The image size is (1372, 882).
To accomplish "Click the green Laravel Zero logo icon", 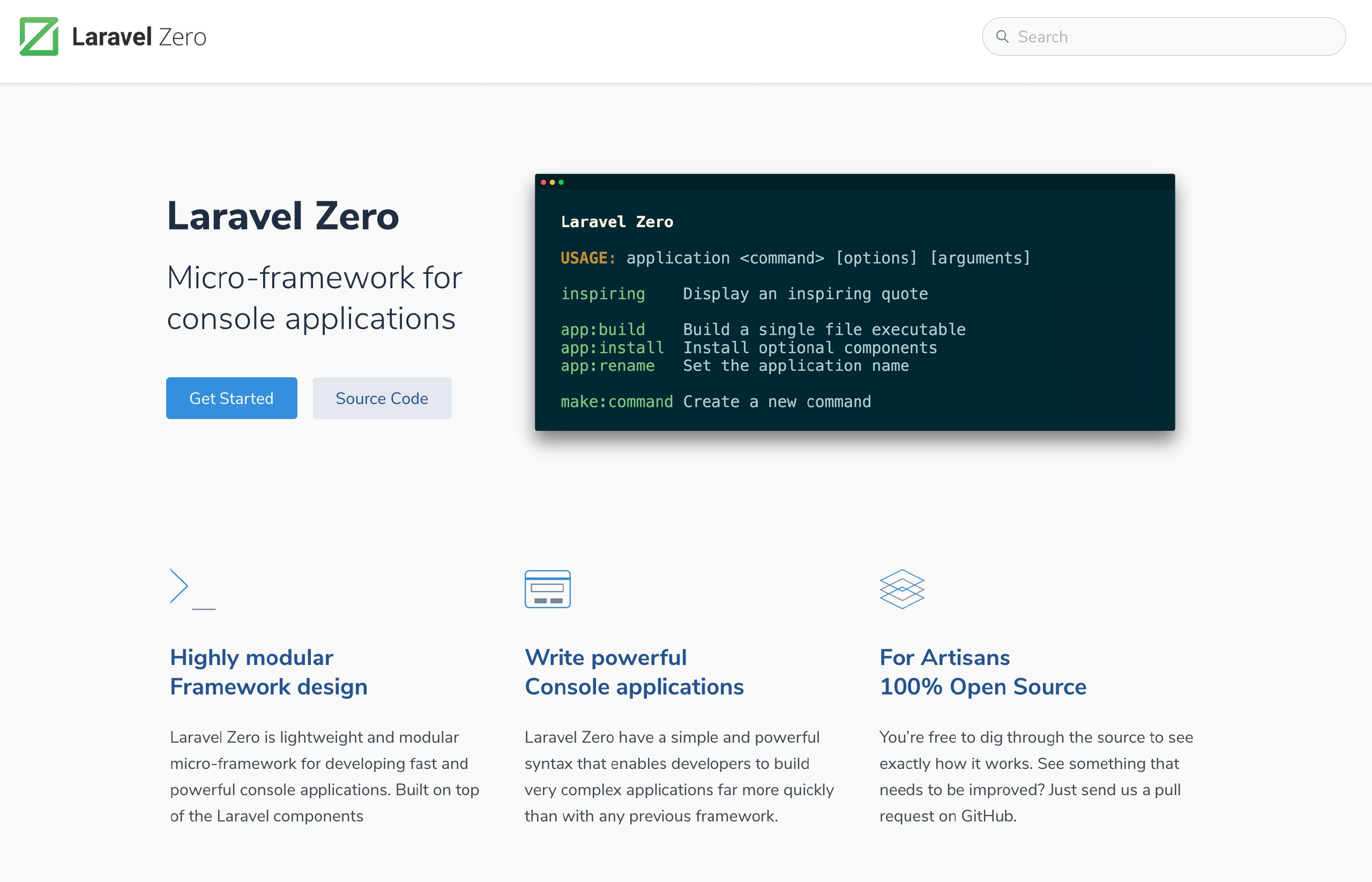I will 39,36.
